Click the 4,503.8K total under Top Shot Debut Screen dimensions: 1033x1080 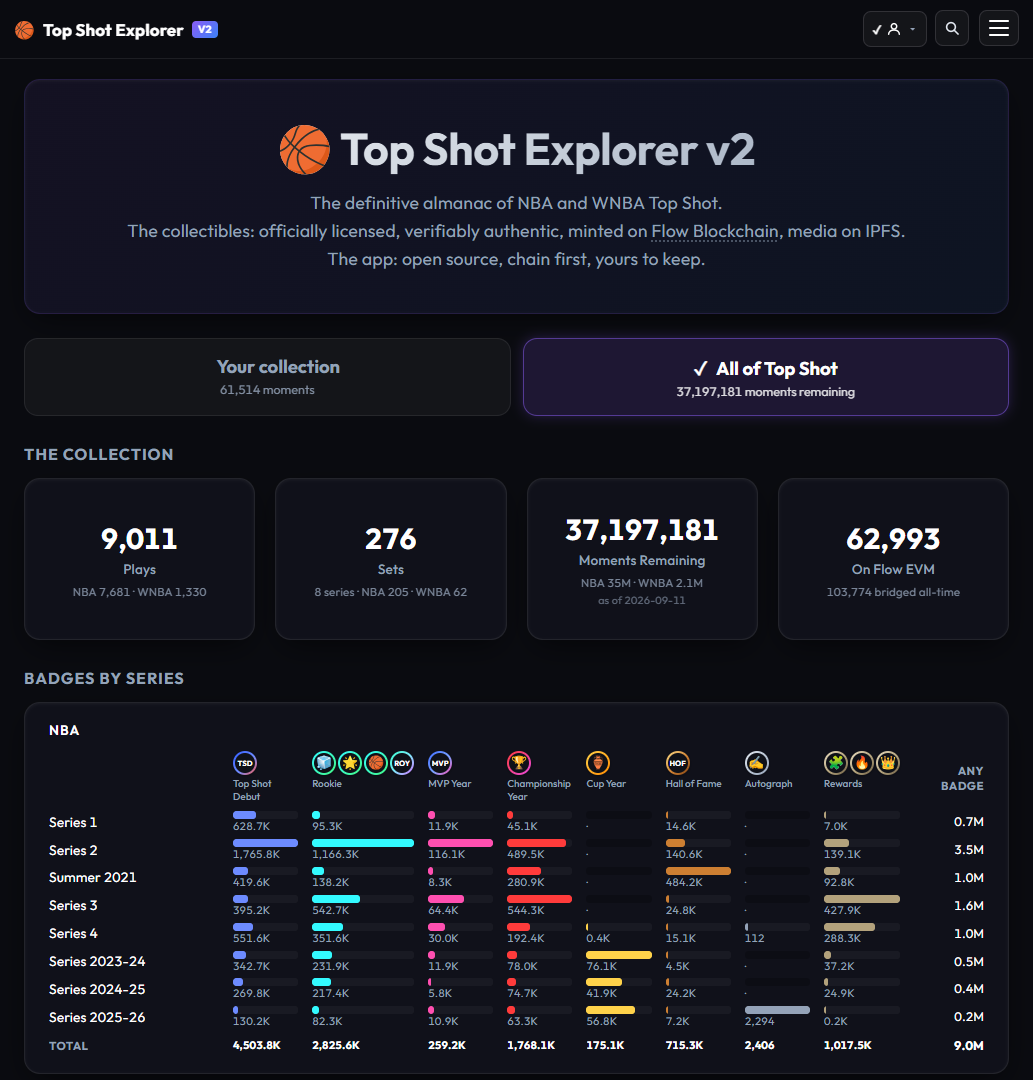coord(257,1046)
